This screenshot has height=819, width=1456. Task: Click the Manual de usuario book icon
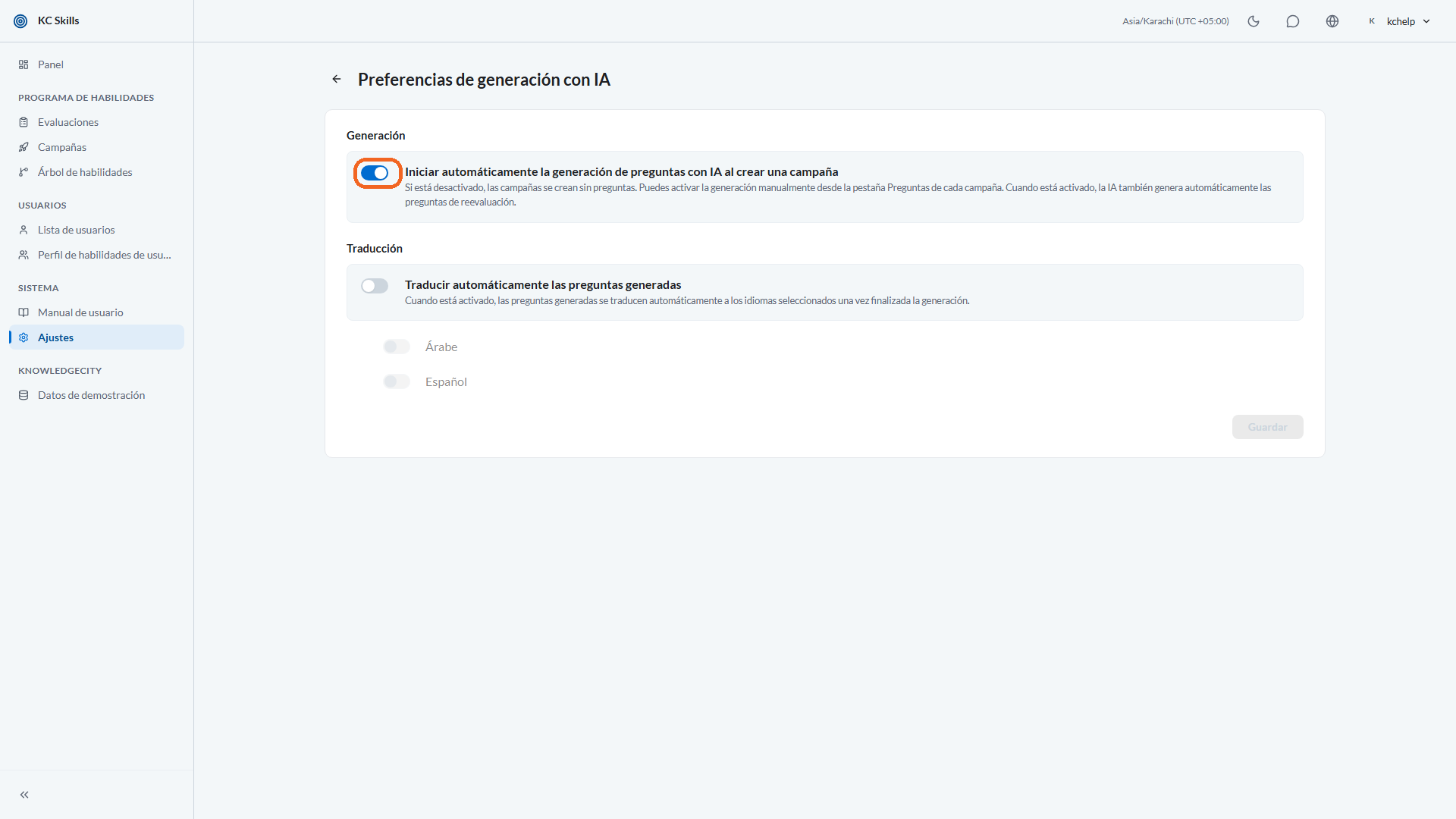(24, 312)
